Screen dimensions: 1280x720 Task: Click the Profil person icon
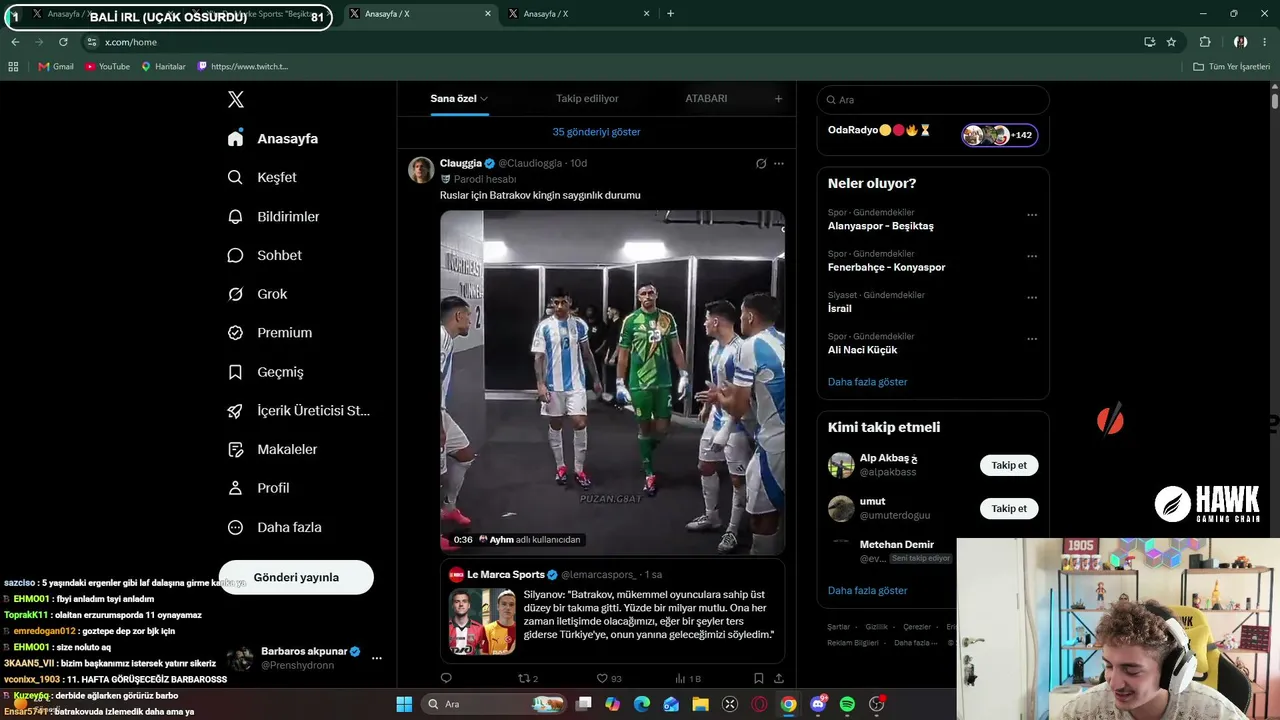[x=236, y=489]
